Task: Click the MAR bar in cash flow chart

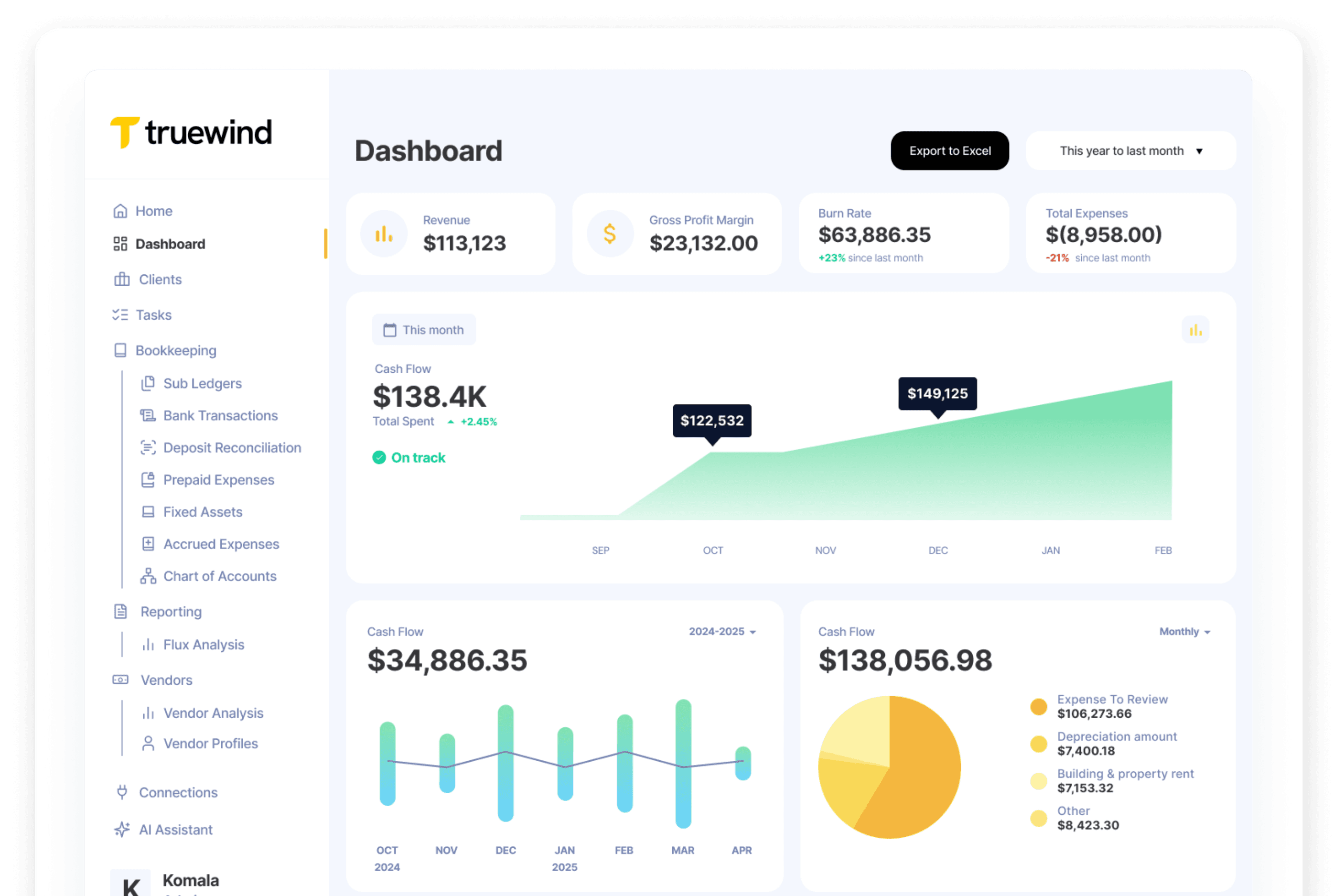Action: point(683,764)
